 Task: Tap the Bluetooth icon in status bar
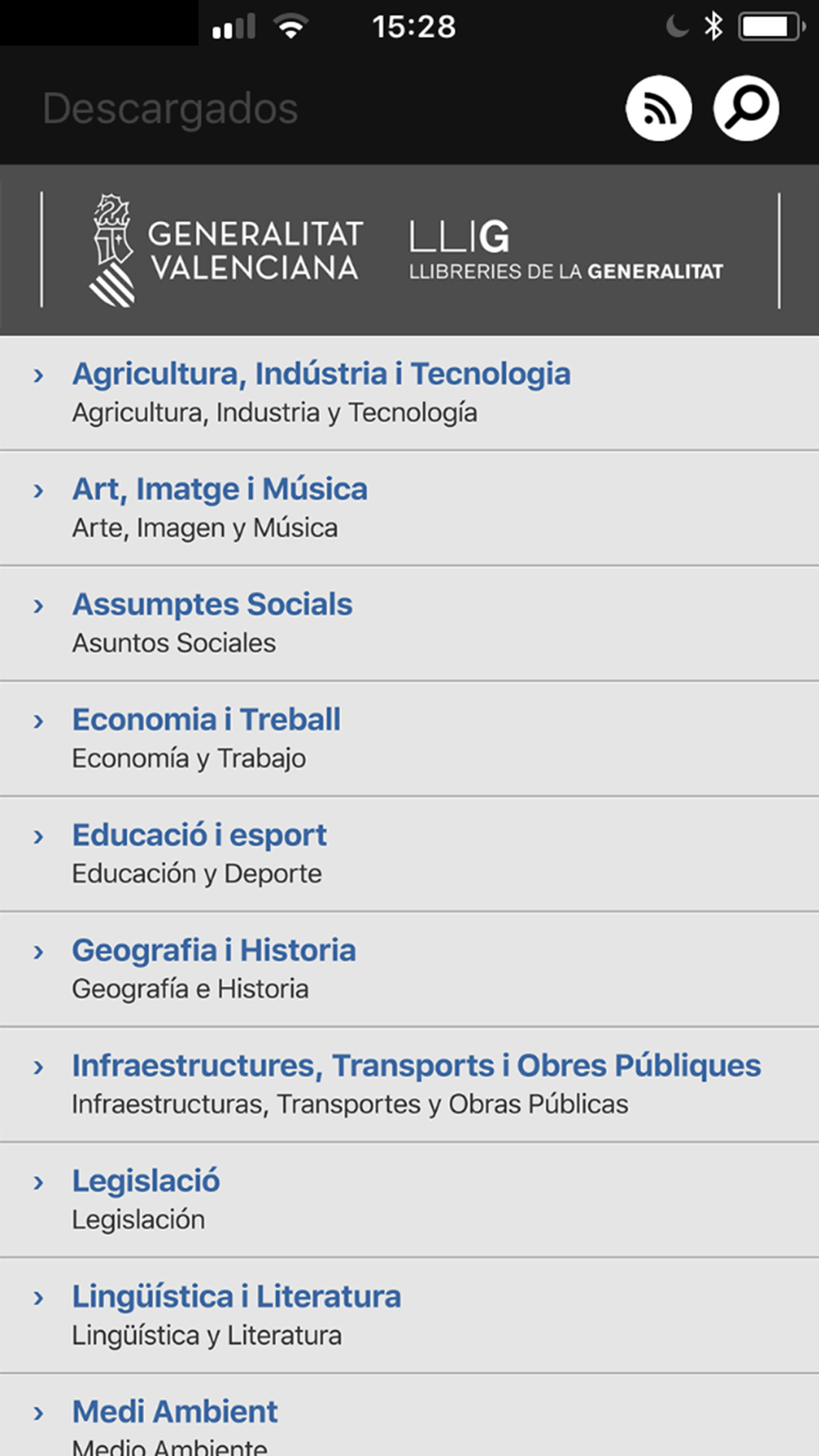(714, 26)
